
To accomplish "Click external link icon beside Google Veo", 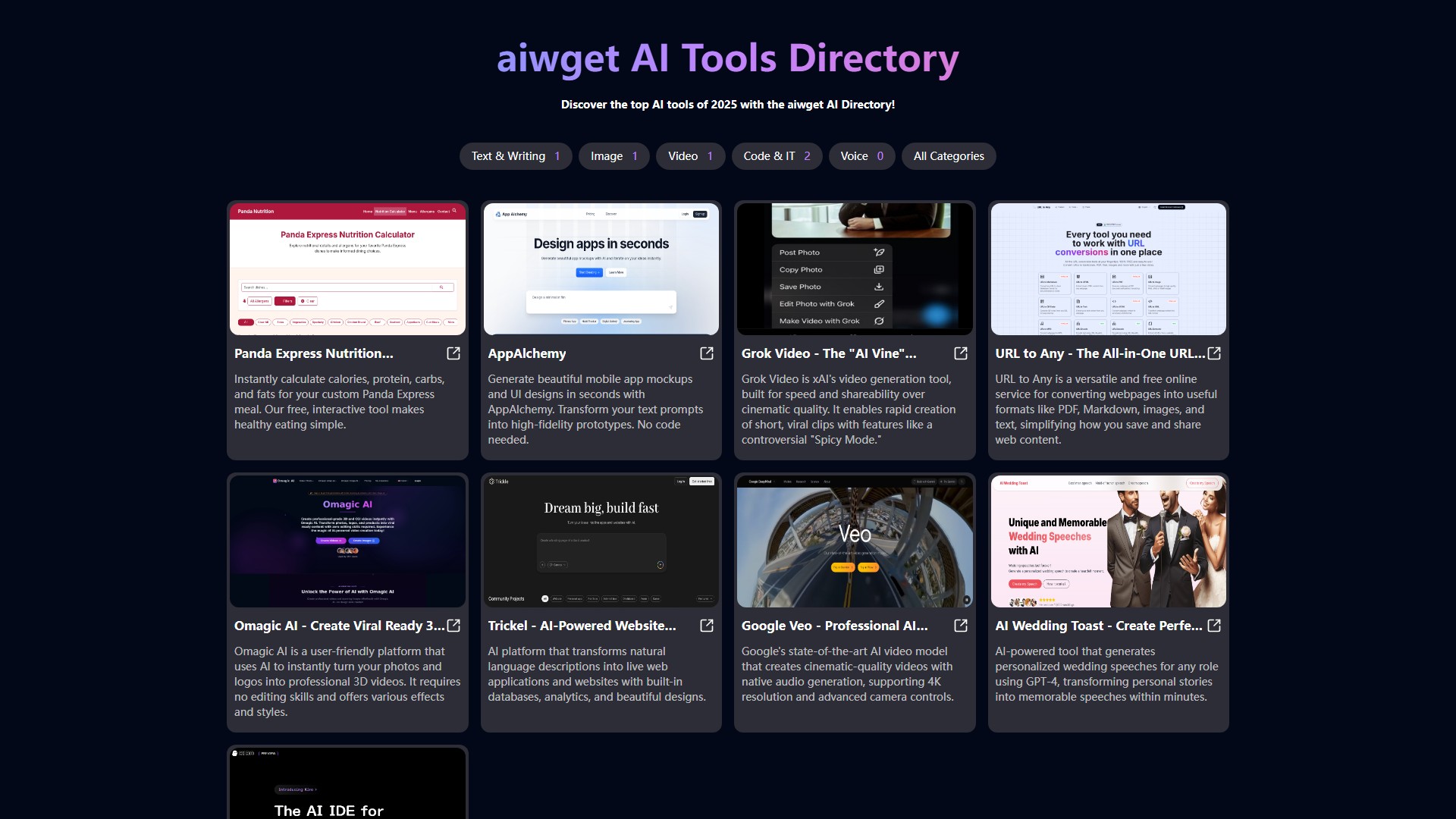I will [961, 626].
